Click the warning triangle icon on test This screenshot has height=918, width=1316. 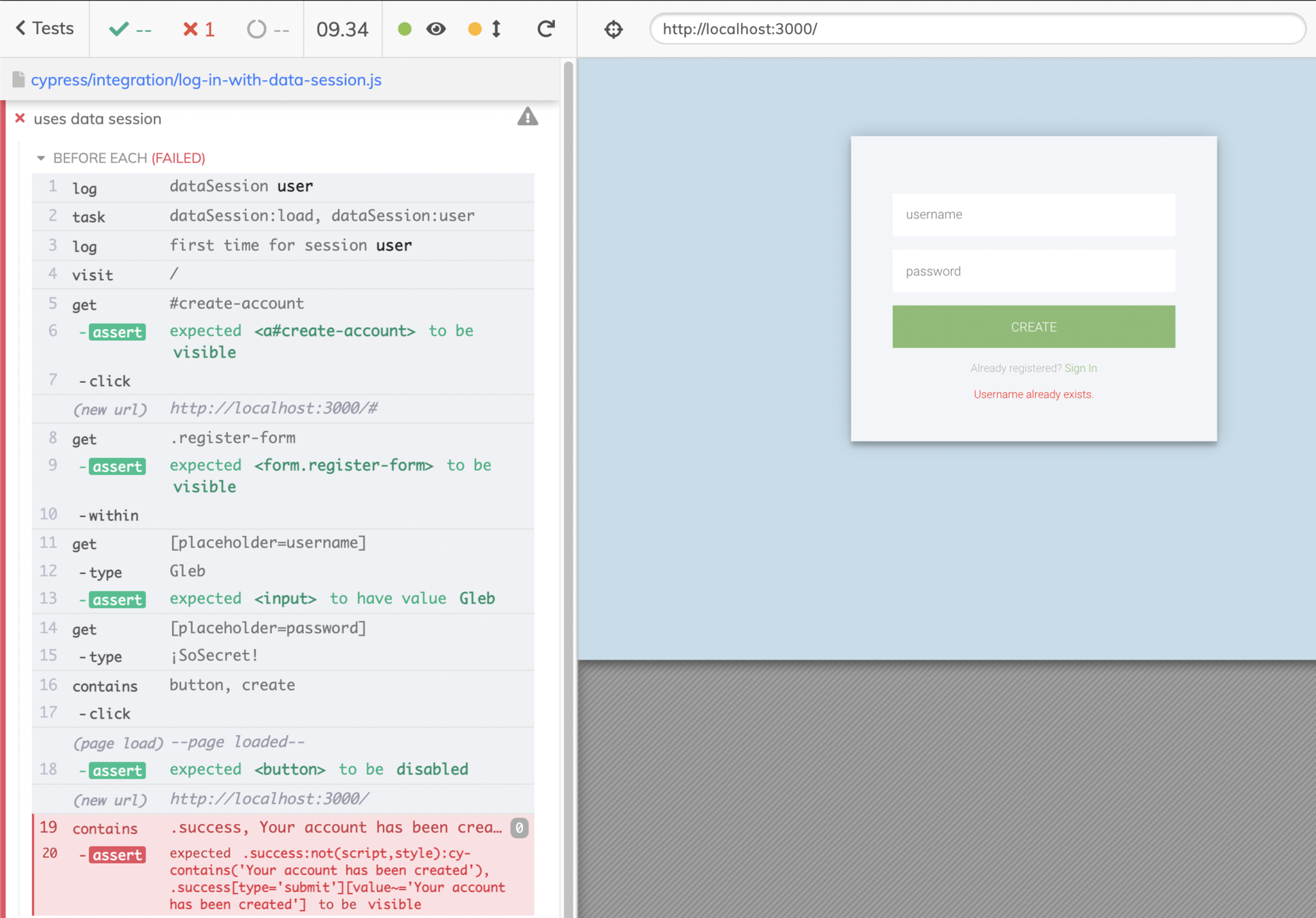[527, 118]
